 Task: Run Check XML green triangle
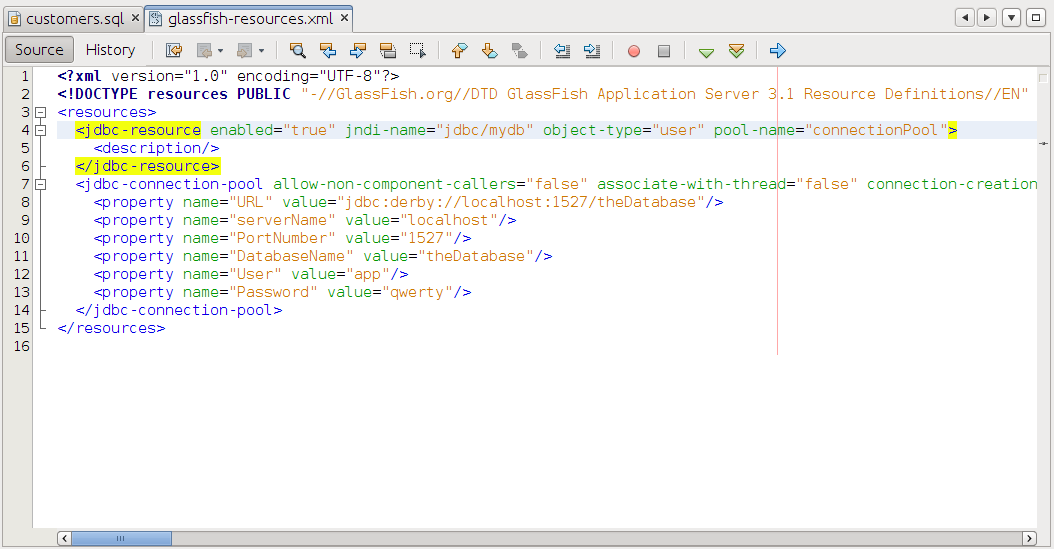(x=706, y=50)
